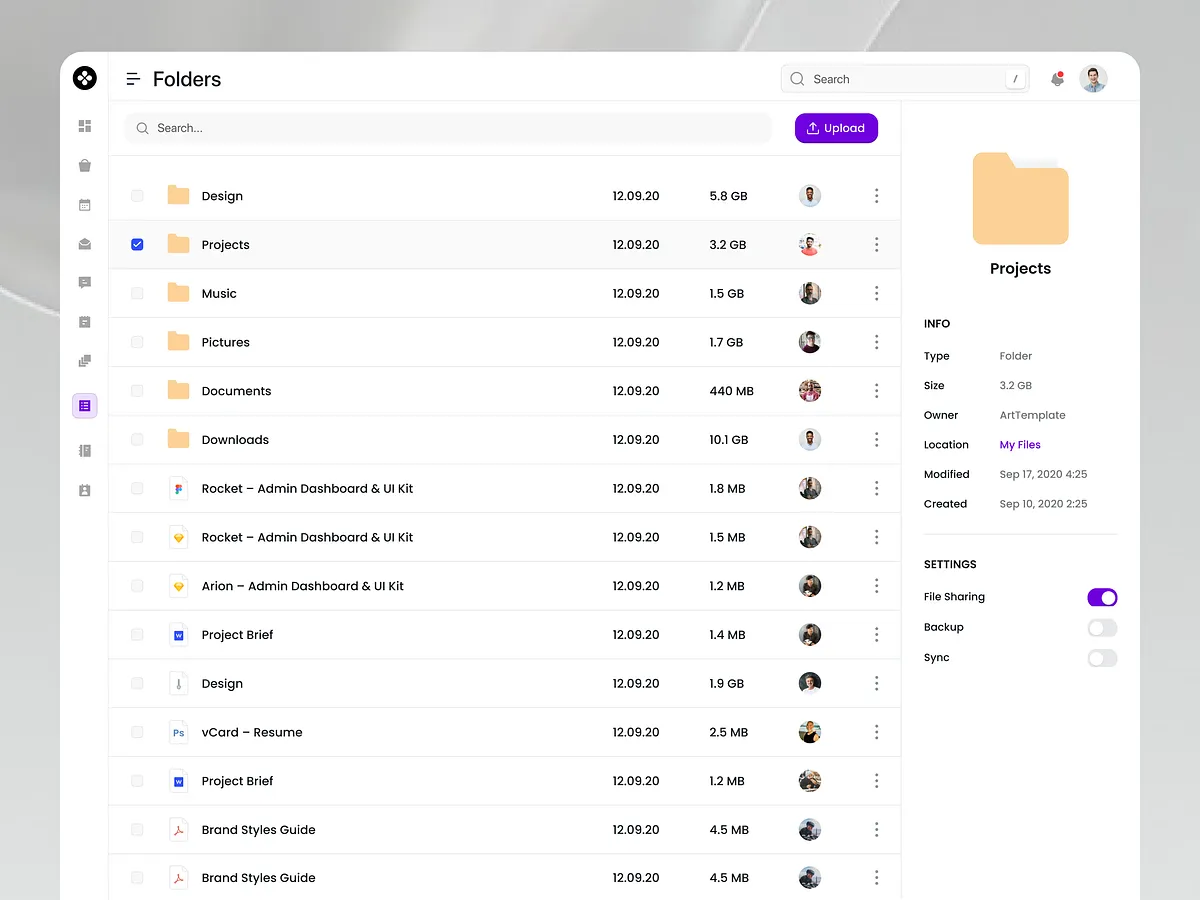Open options menu for vCard – Resume file
Image resolution: width=1200 pixels, height=900 pixels.
pyautogui.click(x=876, y=732)
